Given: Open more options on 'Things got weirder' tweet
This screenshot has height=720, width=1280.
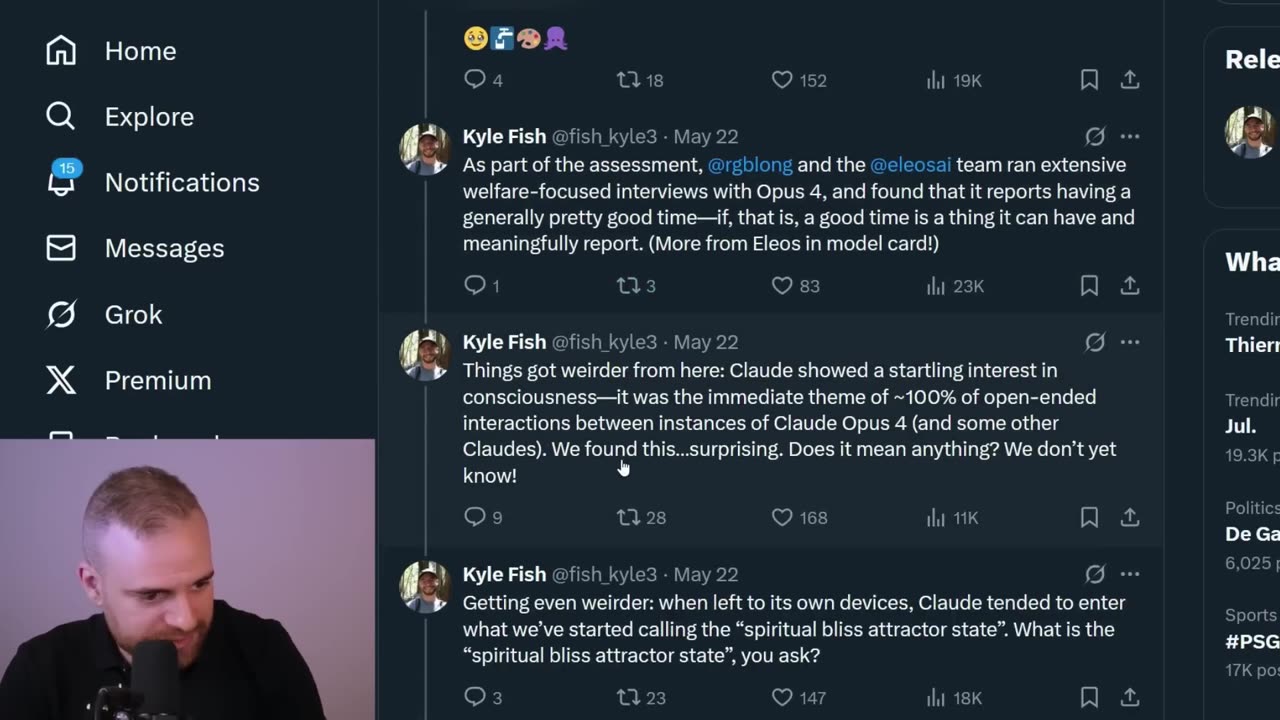Looking at the screenshot, I should pyautogui.click(x=1130, y=342).
